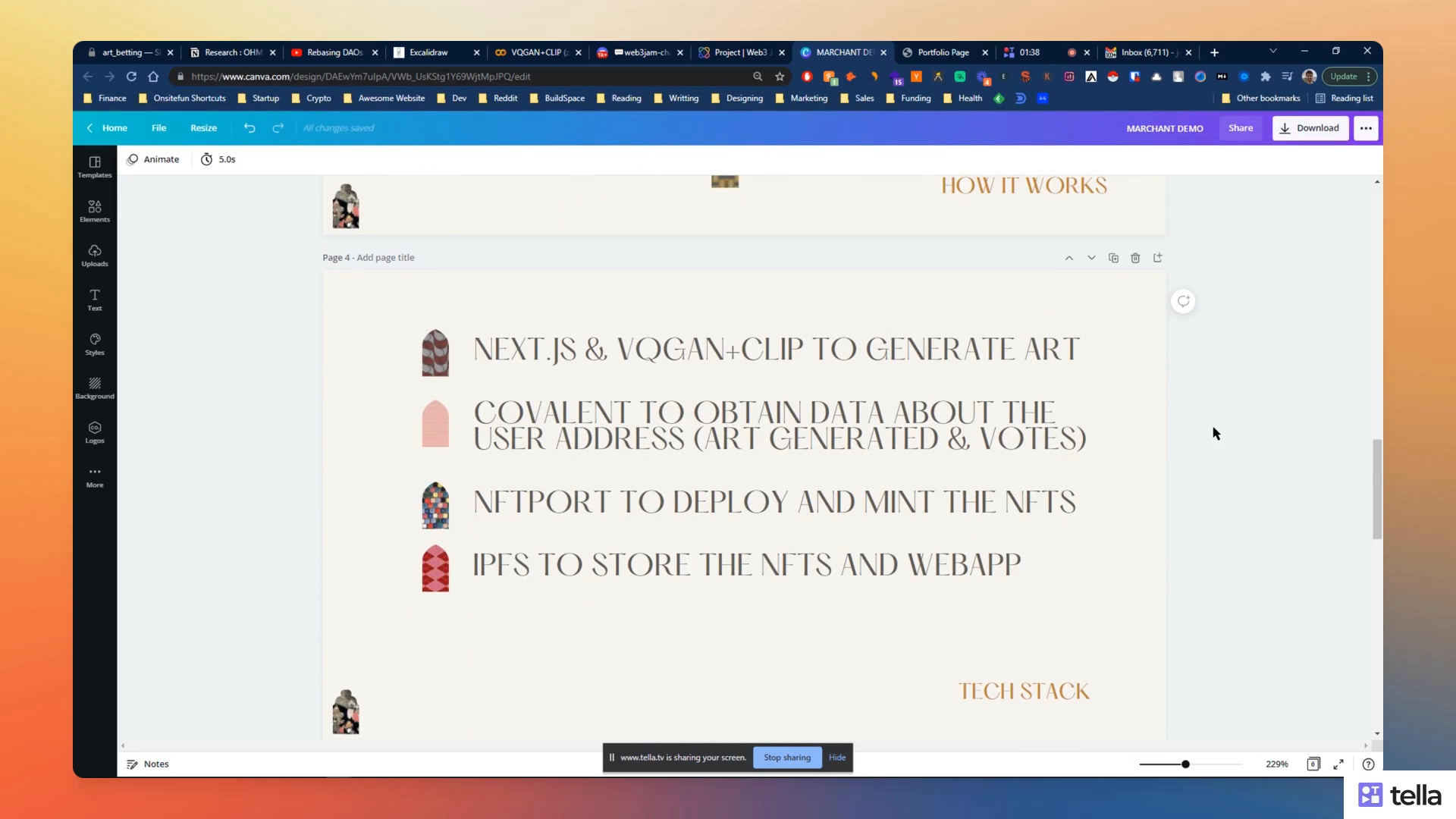Open the tab search dropdown arrow
The width and height of the screenshot is (1456, 819).
(x=1273, y=52)
